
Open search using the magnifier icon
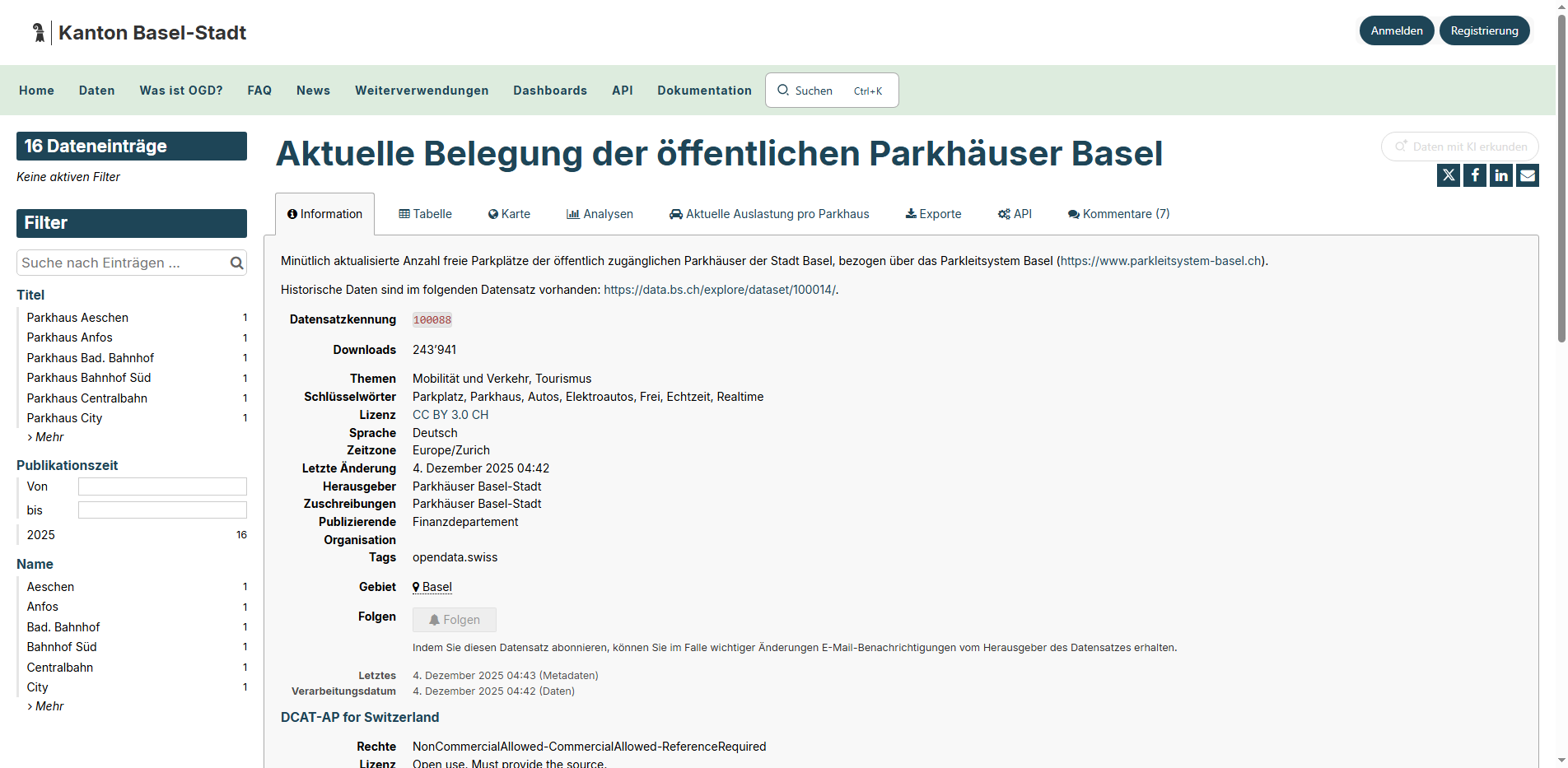coord(783,91)
